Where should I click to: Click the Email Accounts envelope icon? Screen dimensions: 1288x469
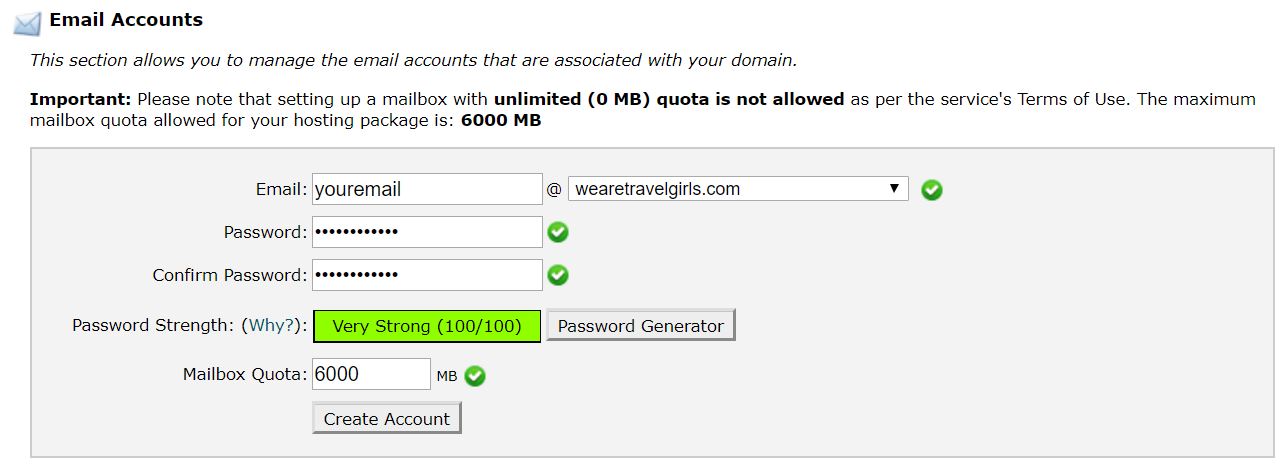pos(27,22)
